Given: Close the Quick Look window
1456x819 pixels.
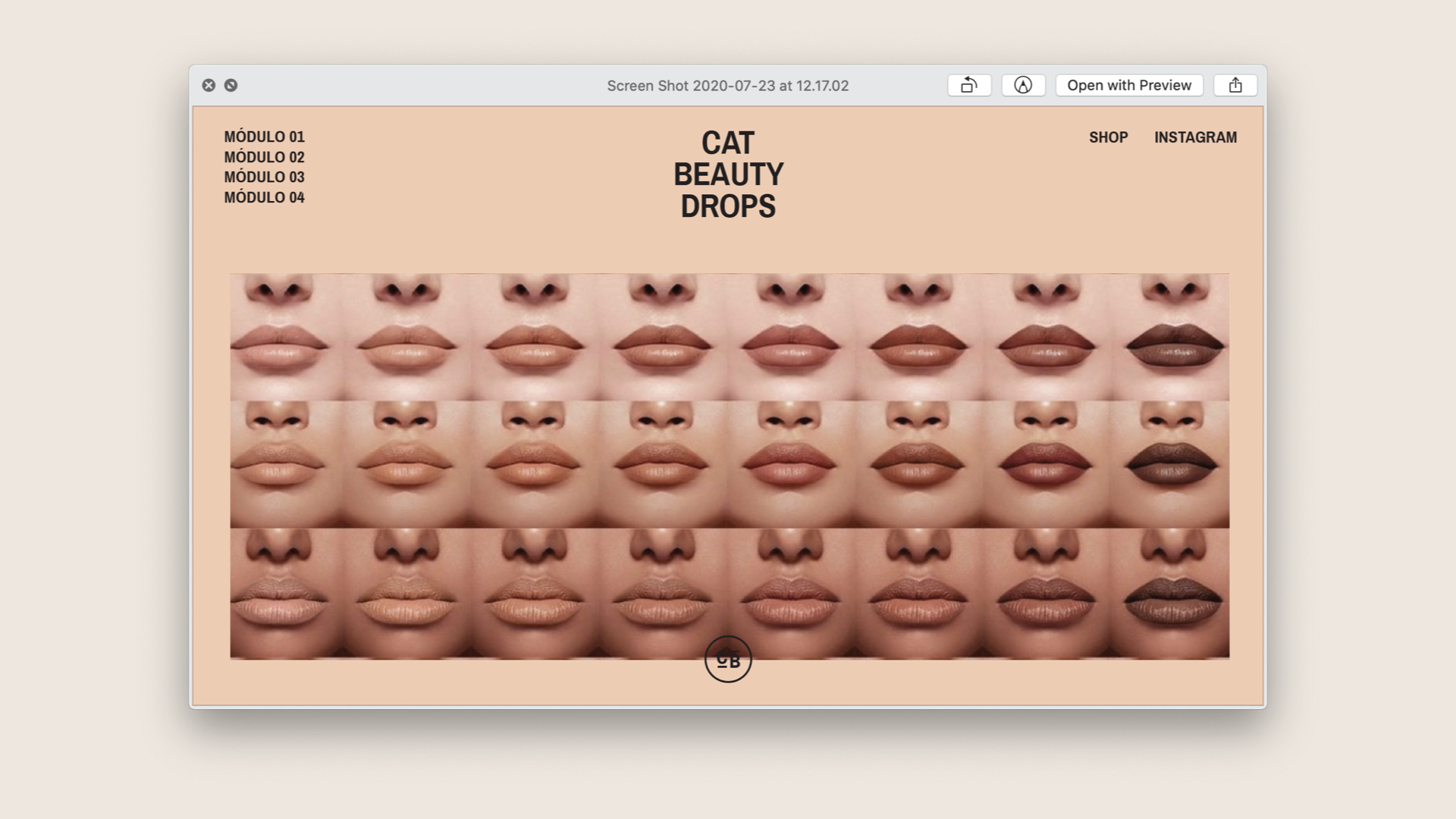Looking at the screenshot, I should 209,85.
